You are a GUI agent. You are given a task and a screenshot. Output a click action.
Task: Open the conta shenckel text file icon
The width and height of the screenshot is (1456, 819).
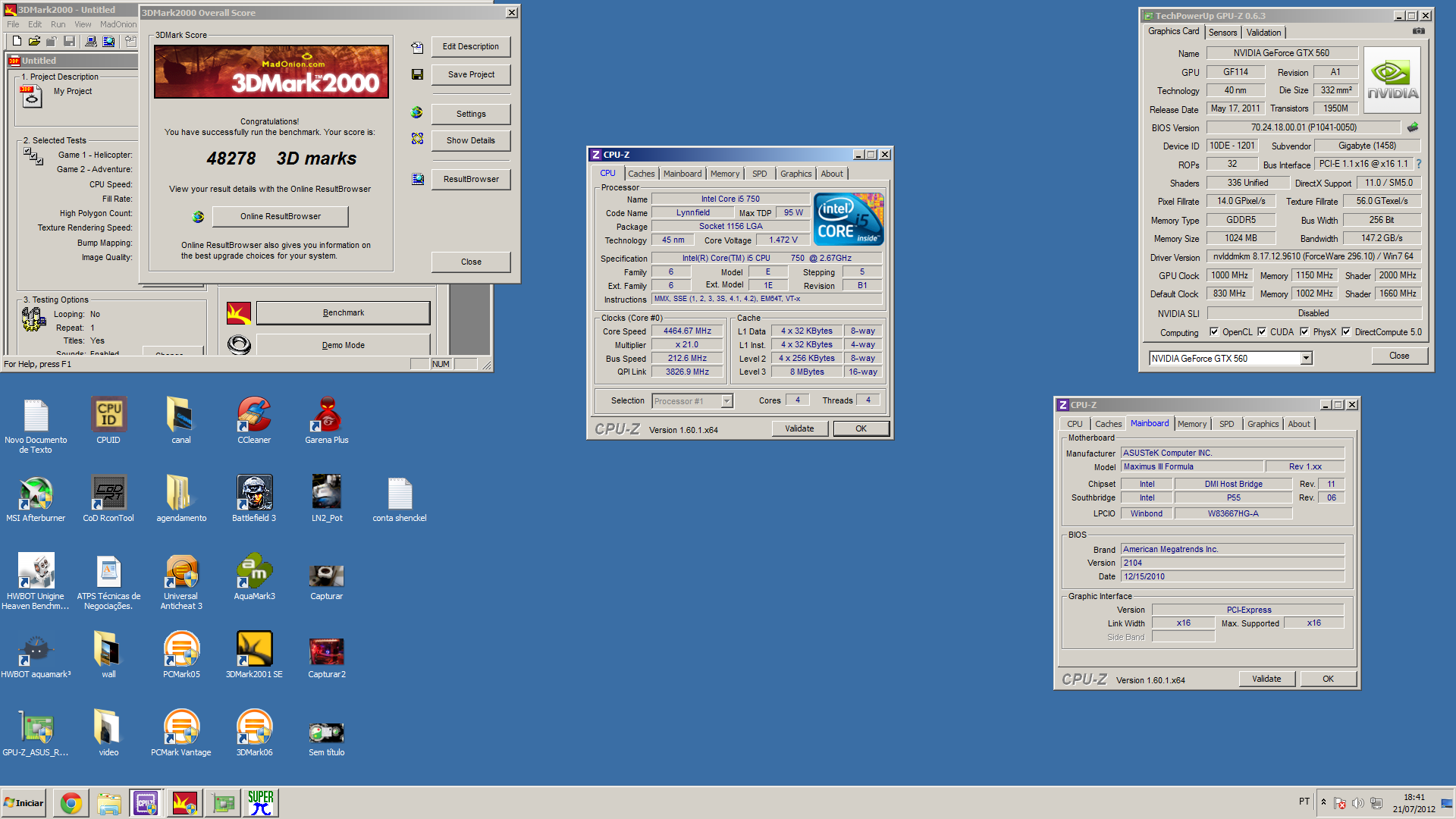pyautogui.click(x=400, y=499)
